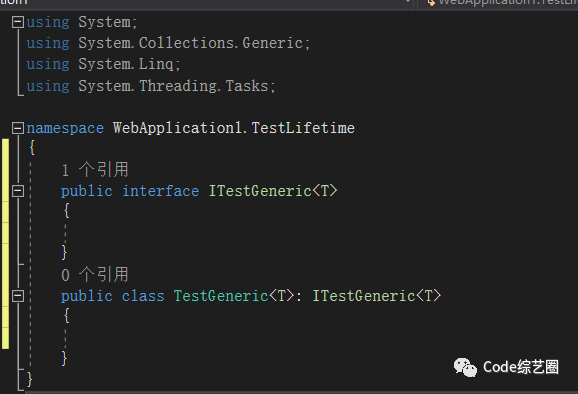The height and width of the screenshot is (394, 578).
Task: Collapse the ITestGeneric interface block
Action: click(x=18, y=191)
